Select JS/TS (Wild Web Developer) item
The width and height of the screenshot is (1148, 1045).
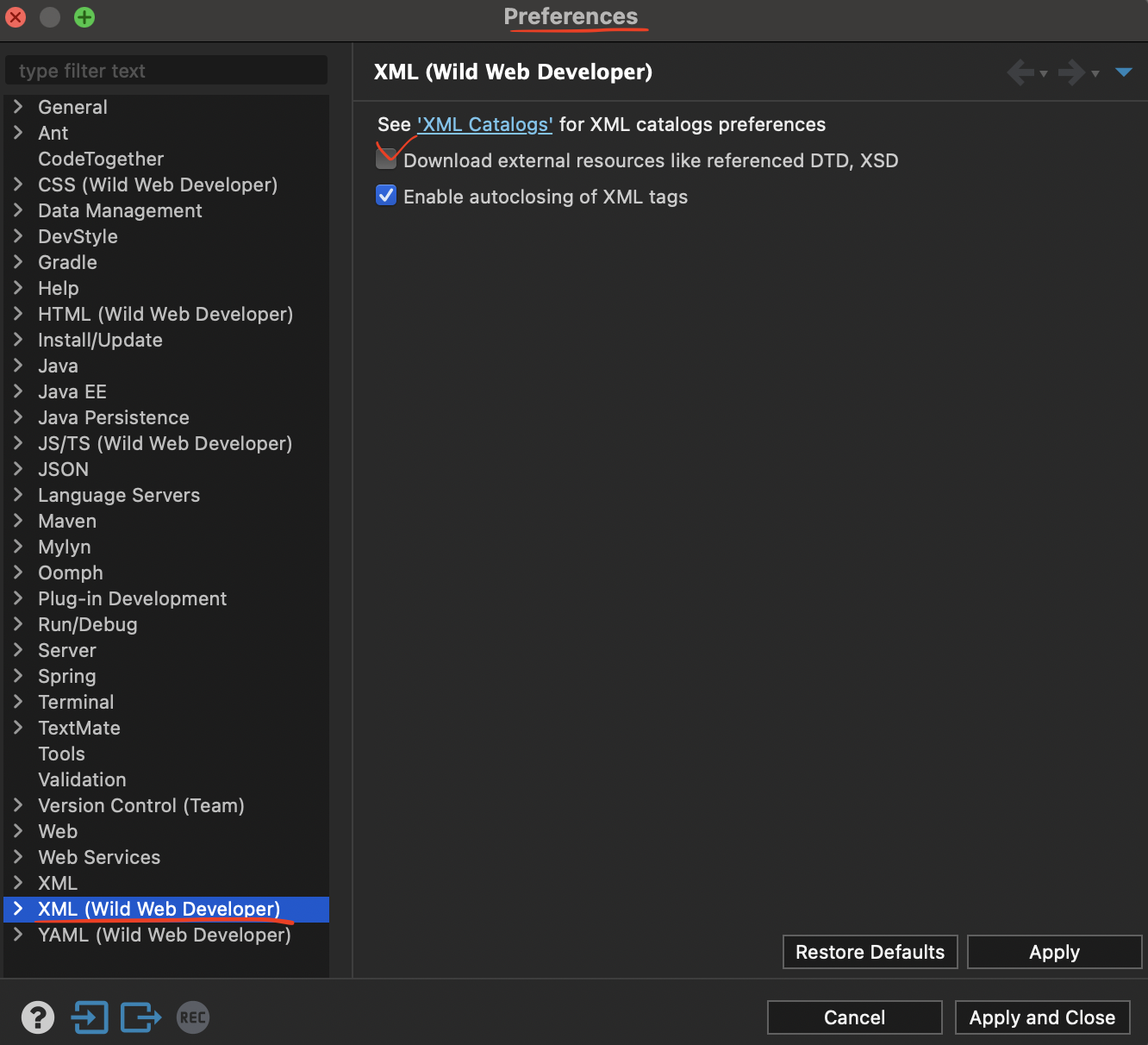(x=165, y=443)
